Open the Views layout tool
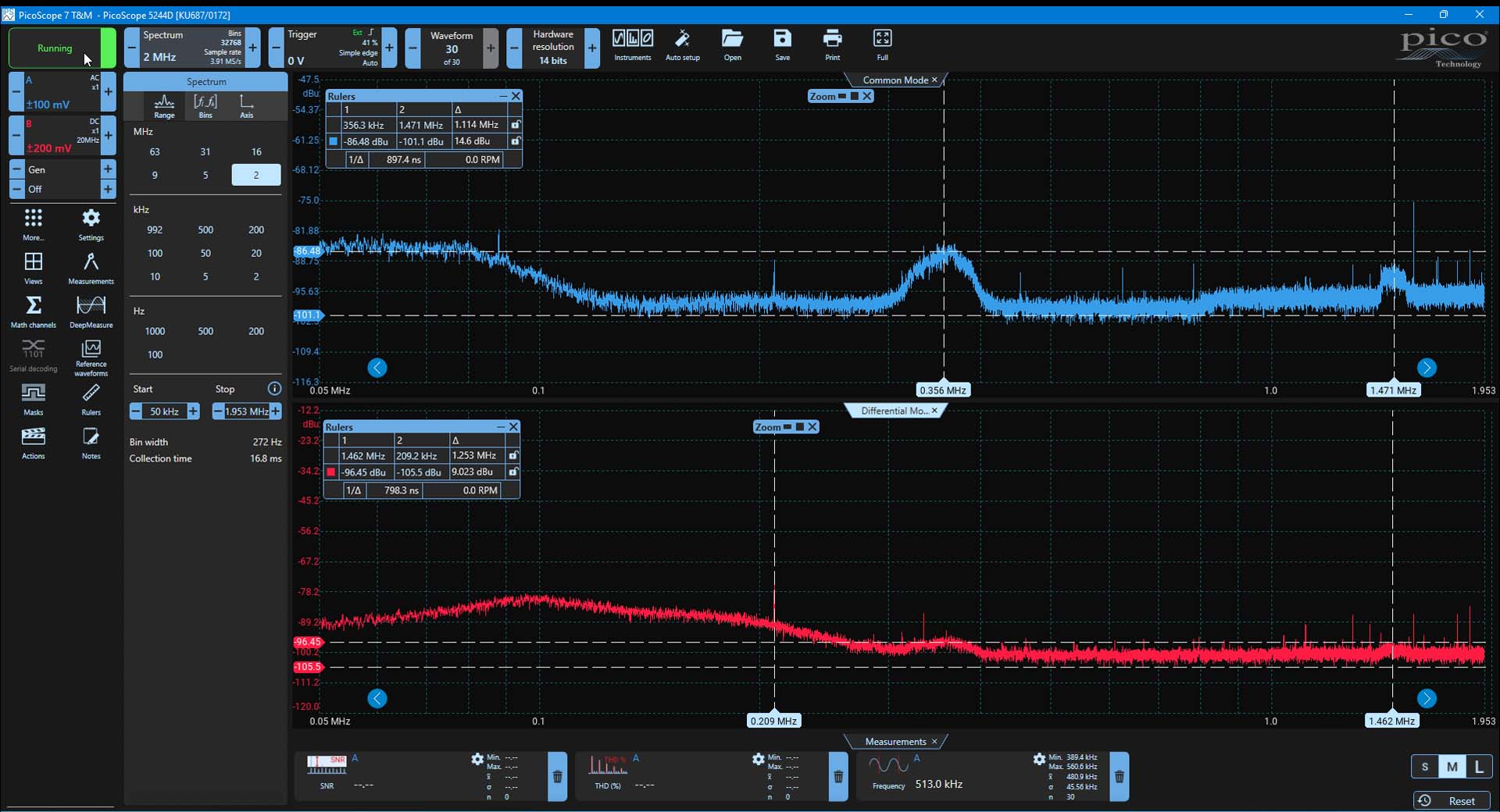Viewport: 1500px width, 812px height. [33, 268]
